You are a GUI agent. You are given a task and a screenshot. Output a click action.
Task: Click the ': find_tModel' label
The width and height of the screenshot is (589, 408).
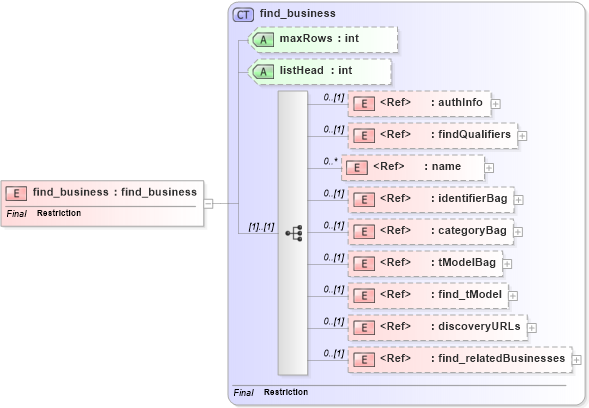466,294
